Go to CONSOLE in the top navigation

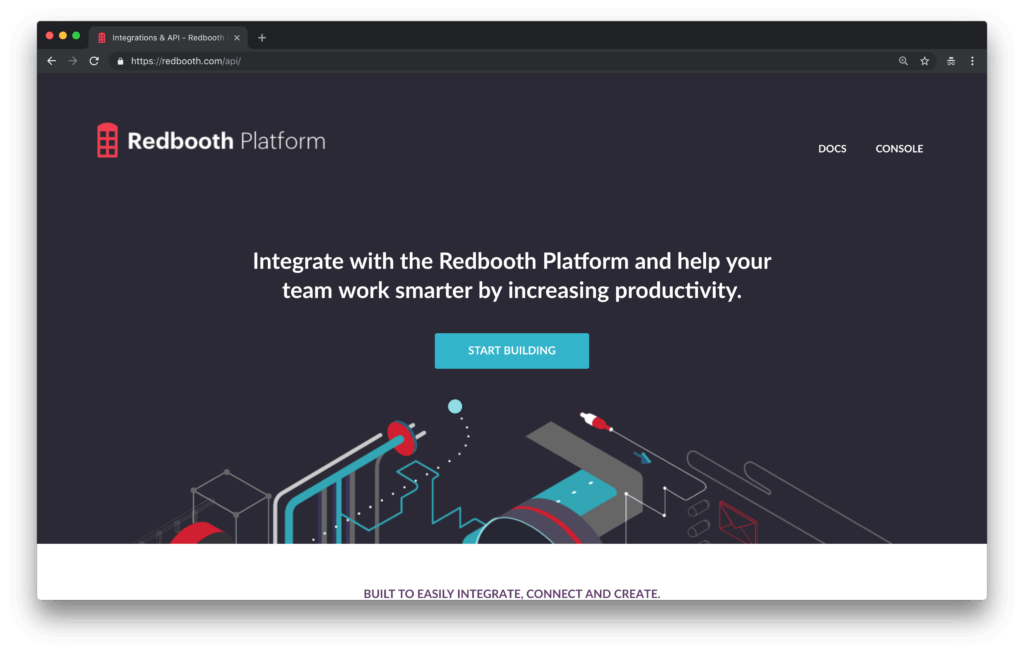point(899,149)
